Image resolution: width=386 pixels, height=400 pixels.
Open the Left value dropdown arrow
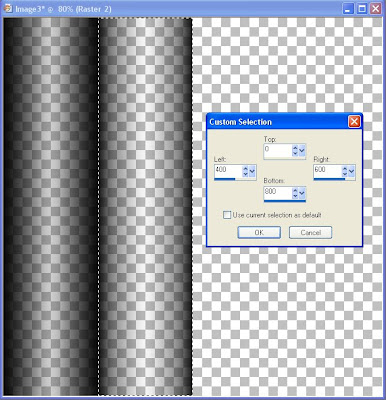coord(252,171)
